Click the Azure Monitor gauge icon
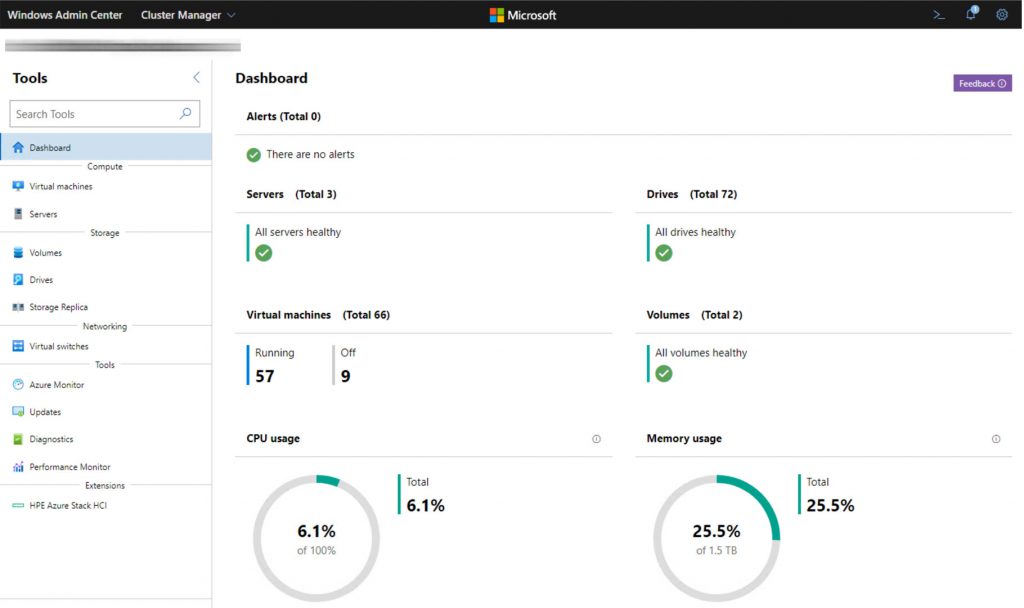The width and height of the screenshot is (1024, 608). (18, 385)
